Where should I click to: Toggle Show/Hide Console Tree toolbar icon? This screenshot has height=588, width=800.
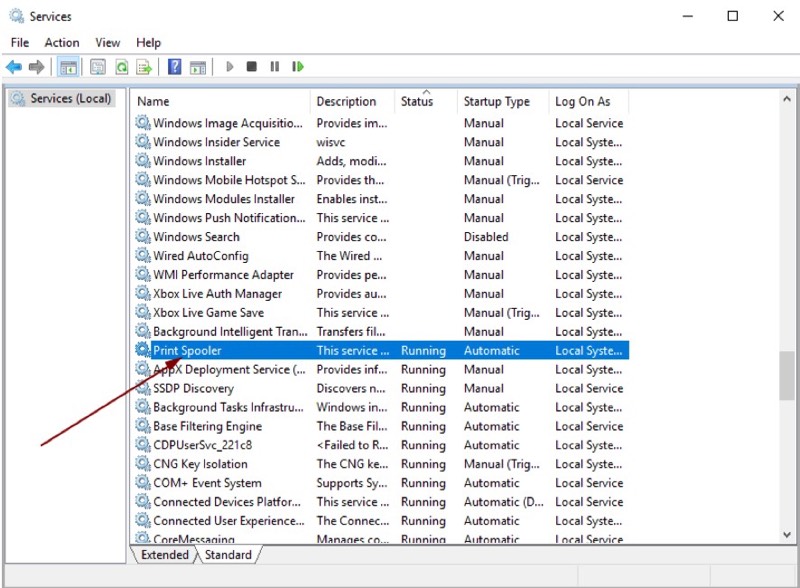pyautogui.click(x=68, y=67)
